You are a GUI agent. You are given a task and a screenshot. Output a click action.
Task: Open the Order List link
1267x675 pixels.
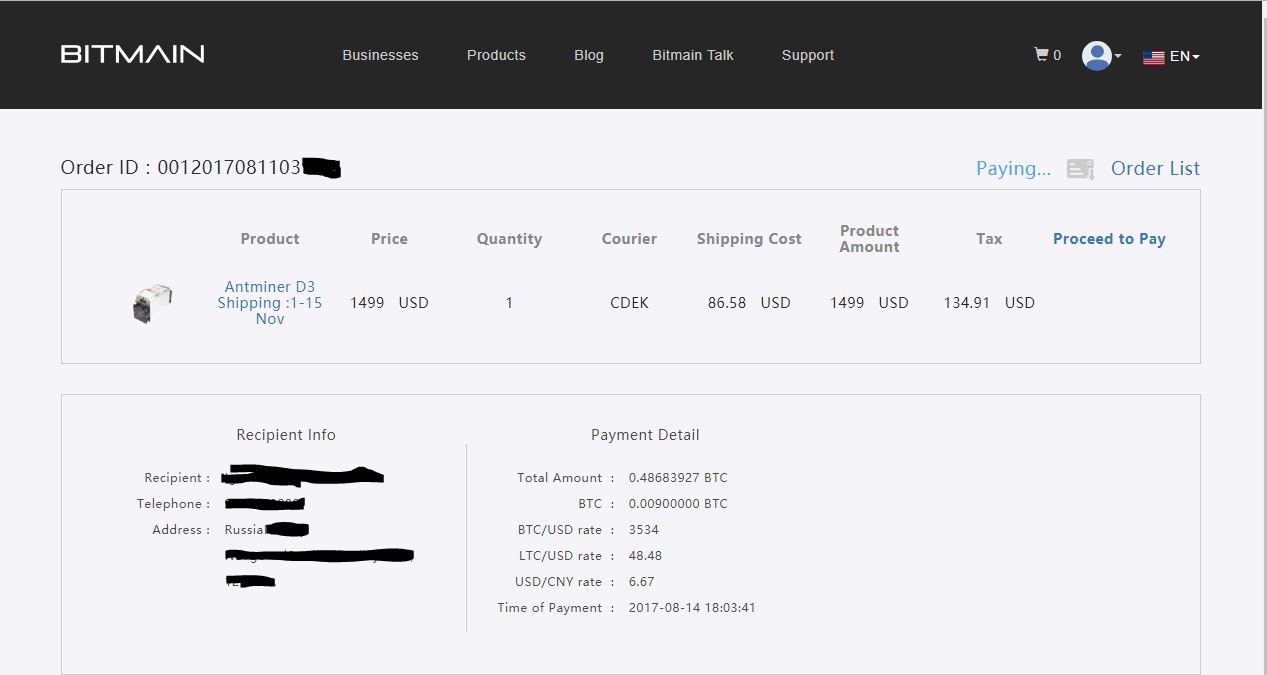coord(1155,169)
